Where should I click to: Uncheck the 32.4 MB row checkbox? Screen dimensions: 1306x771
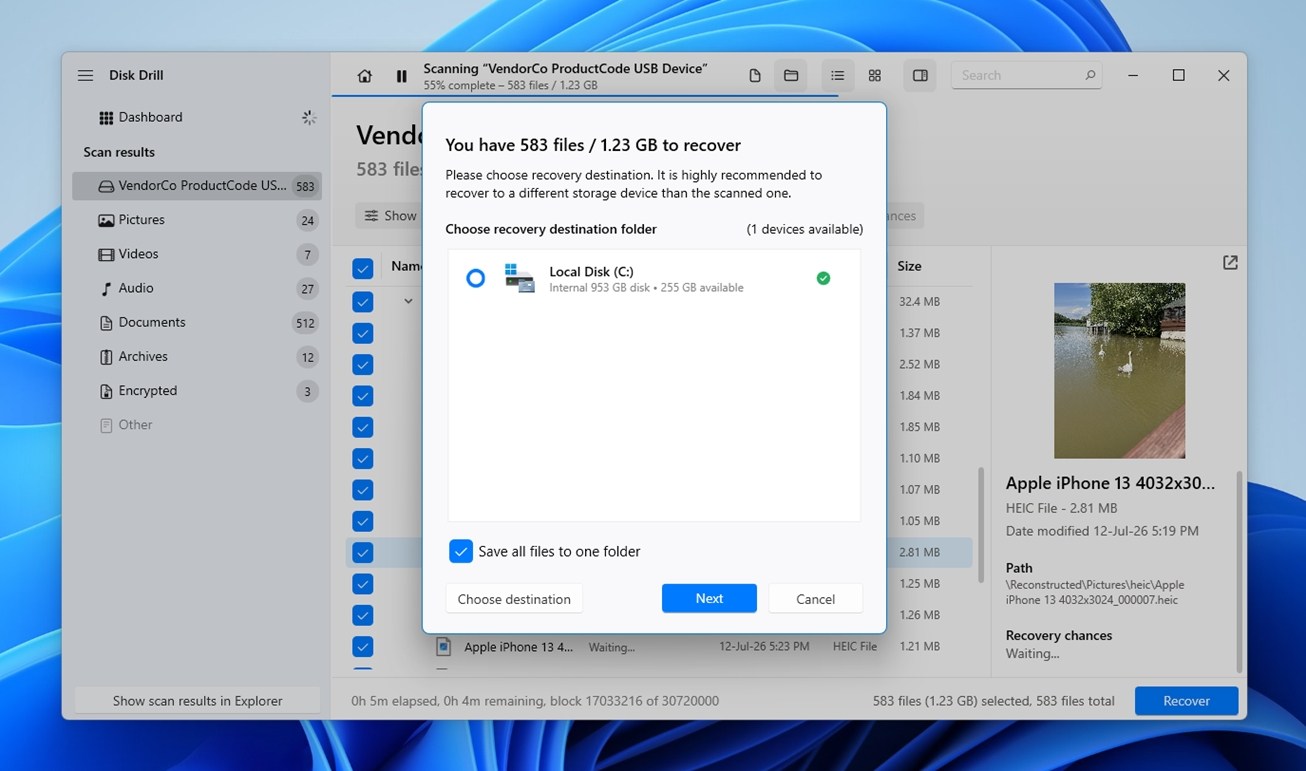click(x=363, y=301)
